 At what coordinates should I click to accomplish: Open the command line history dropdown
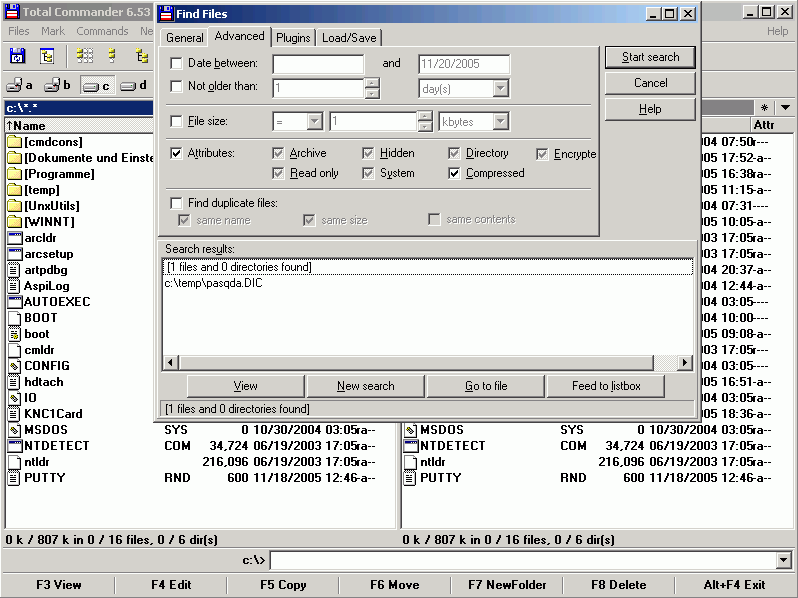(x=784, y=560)
